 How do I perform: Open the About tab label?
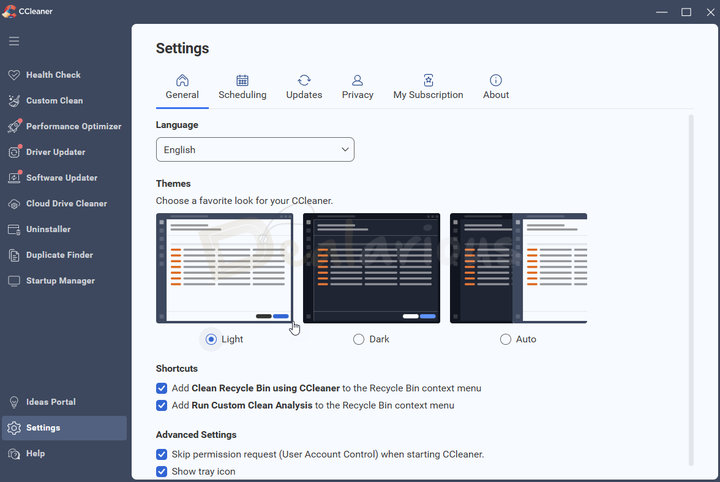click(496, 95)
